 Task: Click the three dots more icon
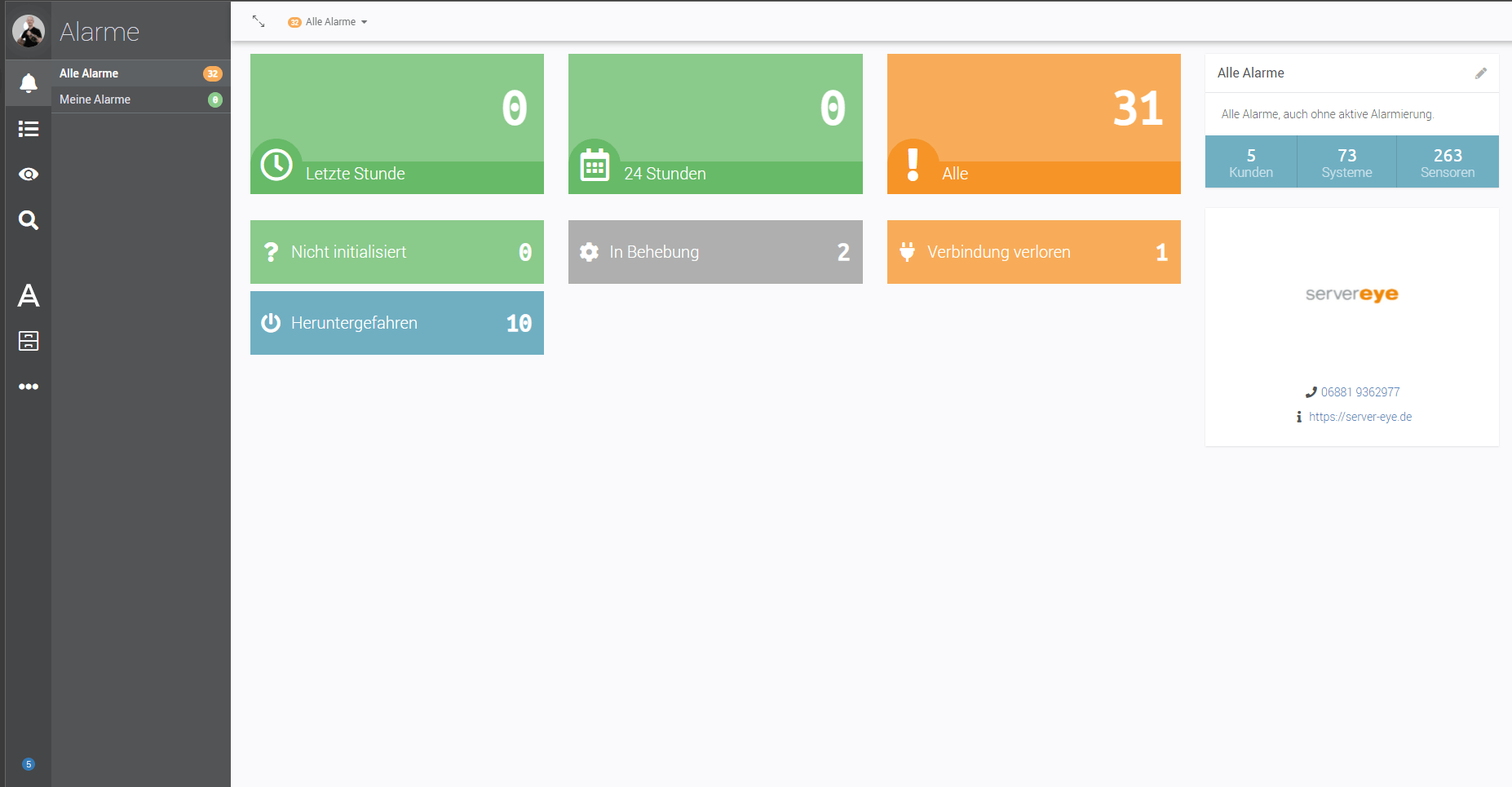coord(29,387)
